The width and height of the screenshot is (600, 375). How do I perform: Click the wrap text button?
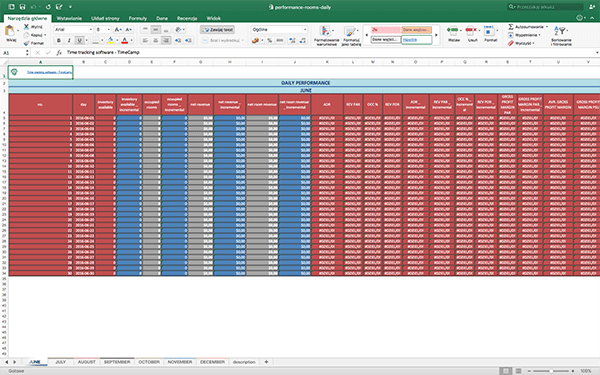click(217, 29)
